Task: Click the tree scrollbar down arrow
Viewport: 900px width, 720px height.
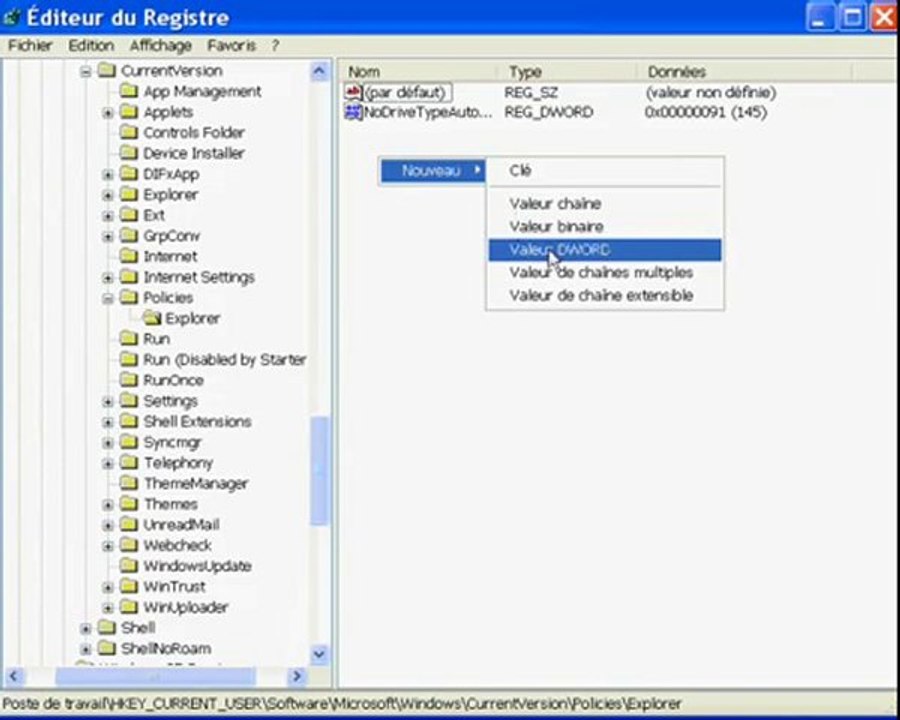Action: point(319,654)
